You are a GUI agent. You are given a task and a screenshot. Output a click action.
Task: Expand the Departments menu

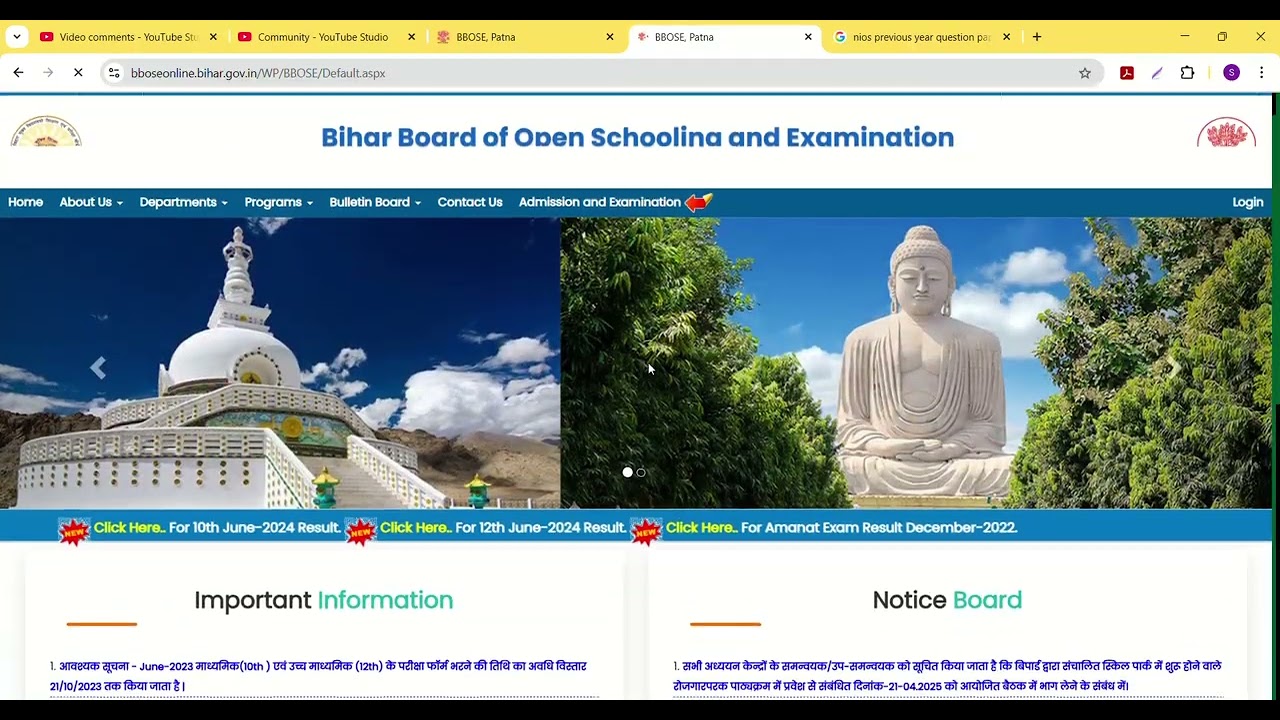click(x=184, y=202)
